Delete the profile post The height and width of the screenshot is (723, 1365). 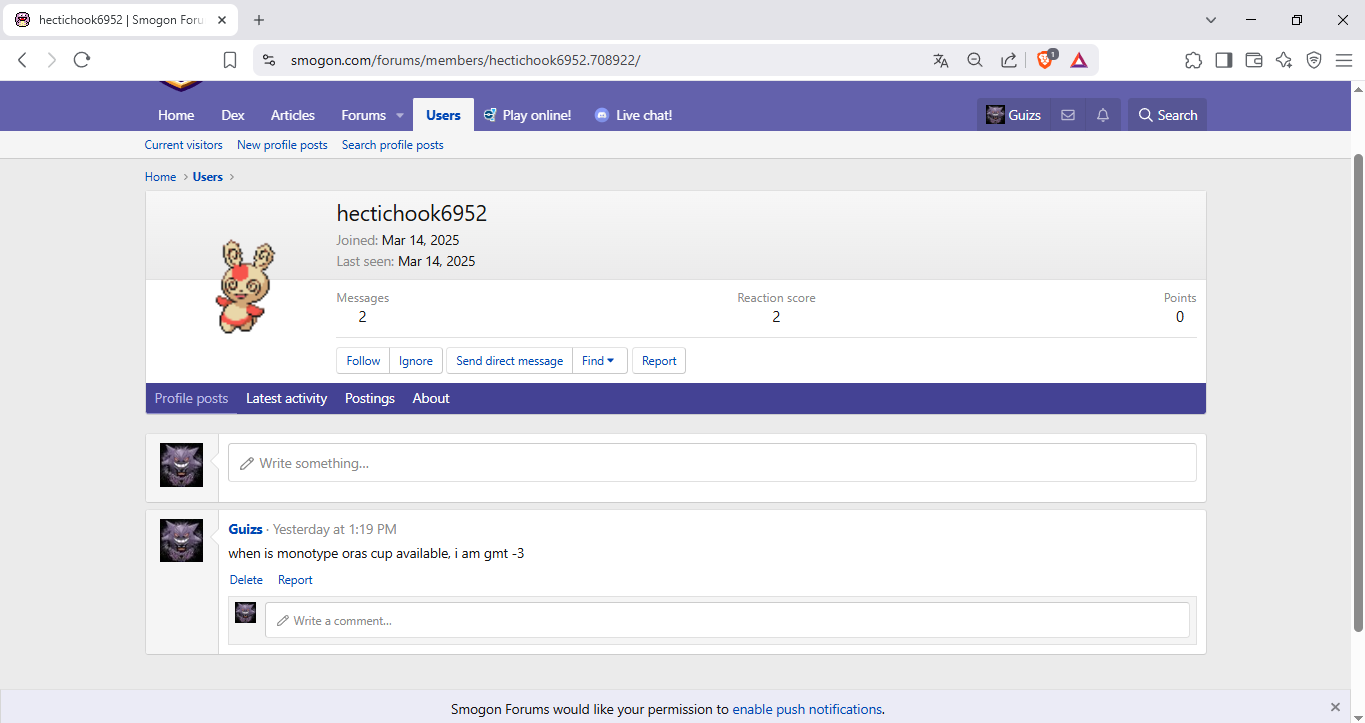pos(246,580)
